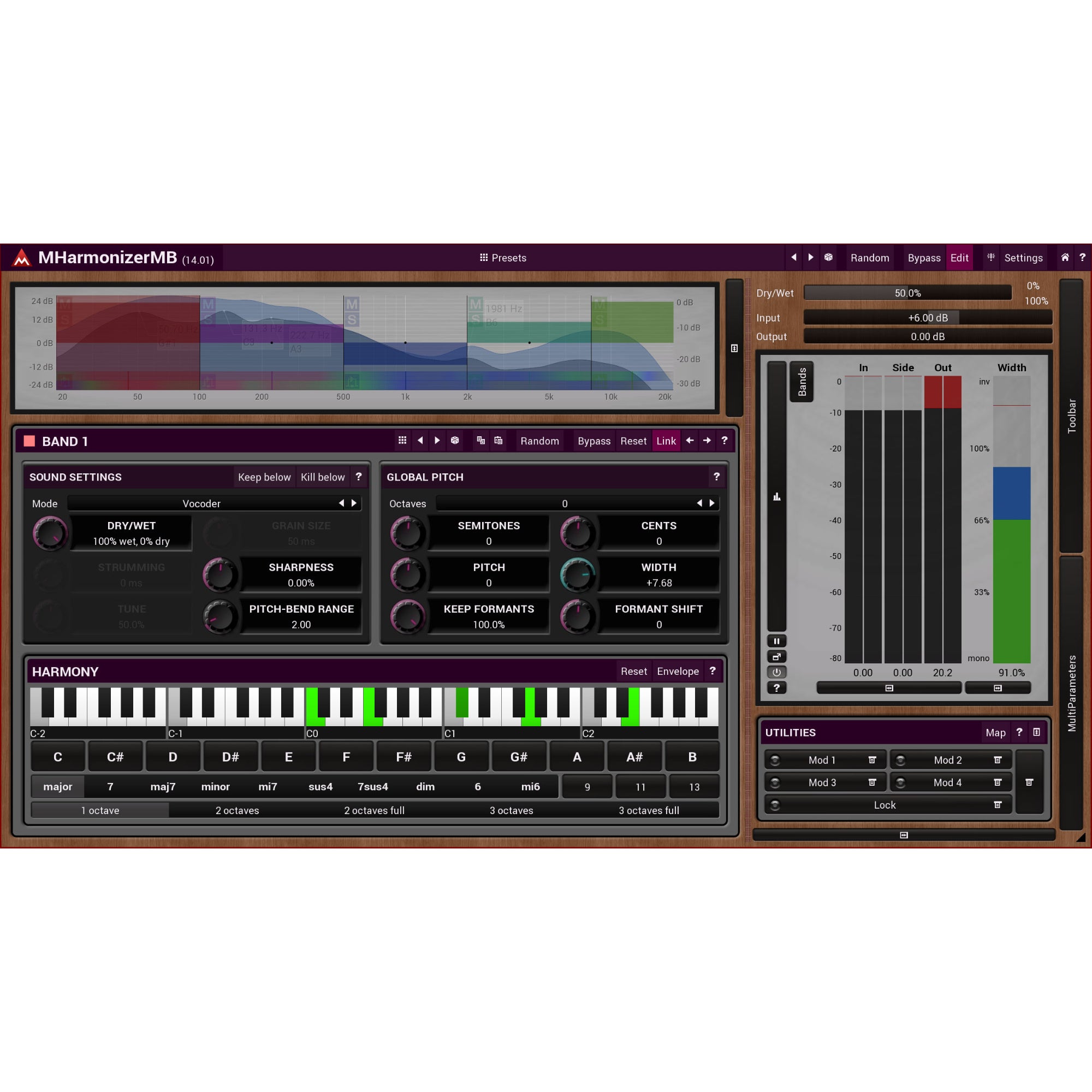This screenshot has height=1092, width=1092.
Task: Collapse the spectrum graph side expander
Action: tap(734, 348)
